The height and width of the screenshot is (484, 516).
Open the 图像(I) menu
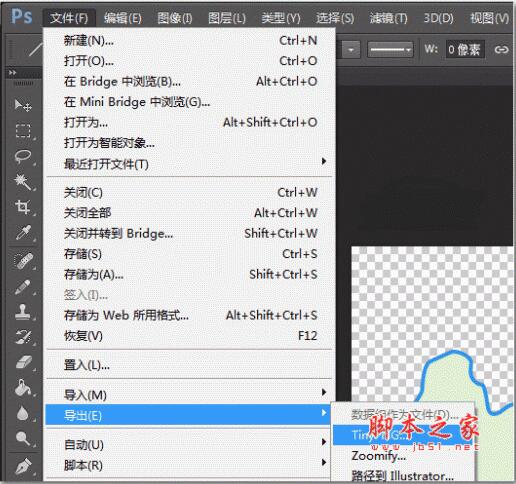(175, 18)
